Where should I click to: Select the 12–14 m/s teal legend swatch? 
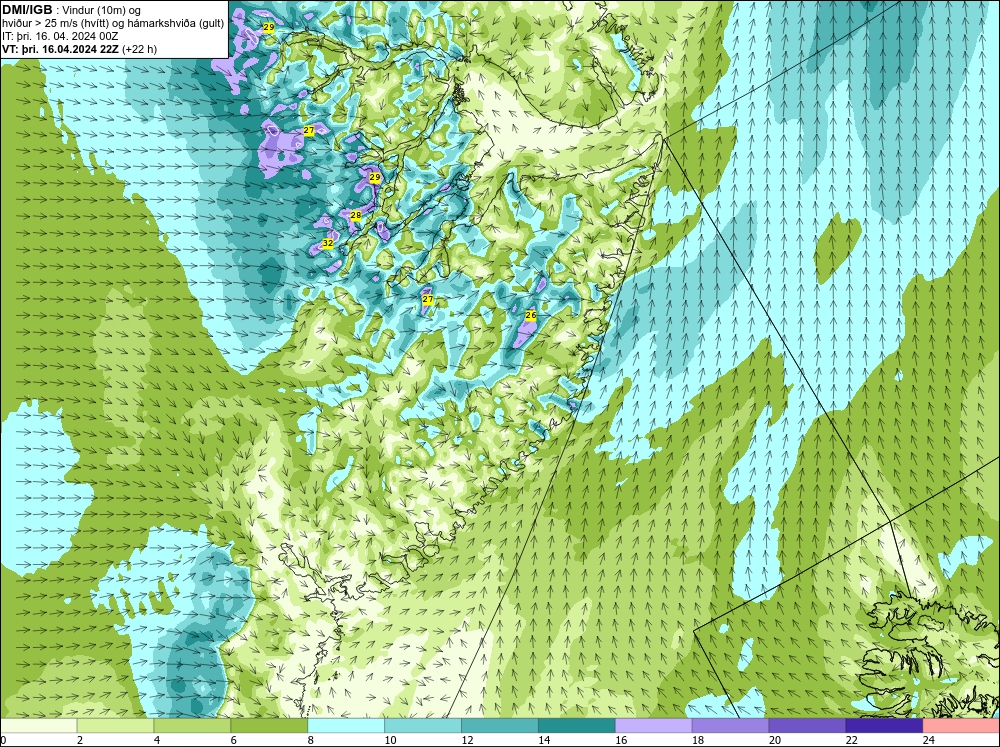click(499, 725)
